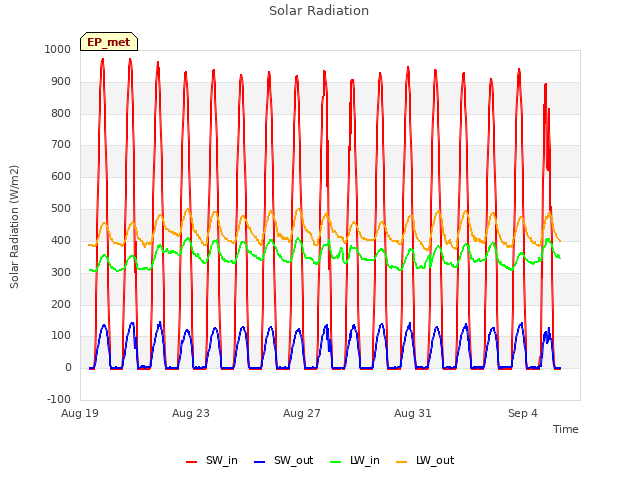The height and width of the screenshot is (480, 640).
Task: Click the Solar Radiation chart title
Action: [319, 11]
